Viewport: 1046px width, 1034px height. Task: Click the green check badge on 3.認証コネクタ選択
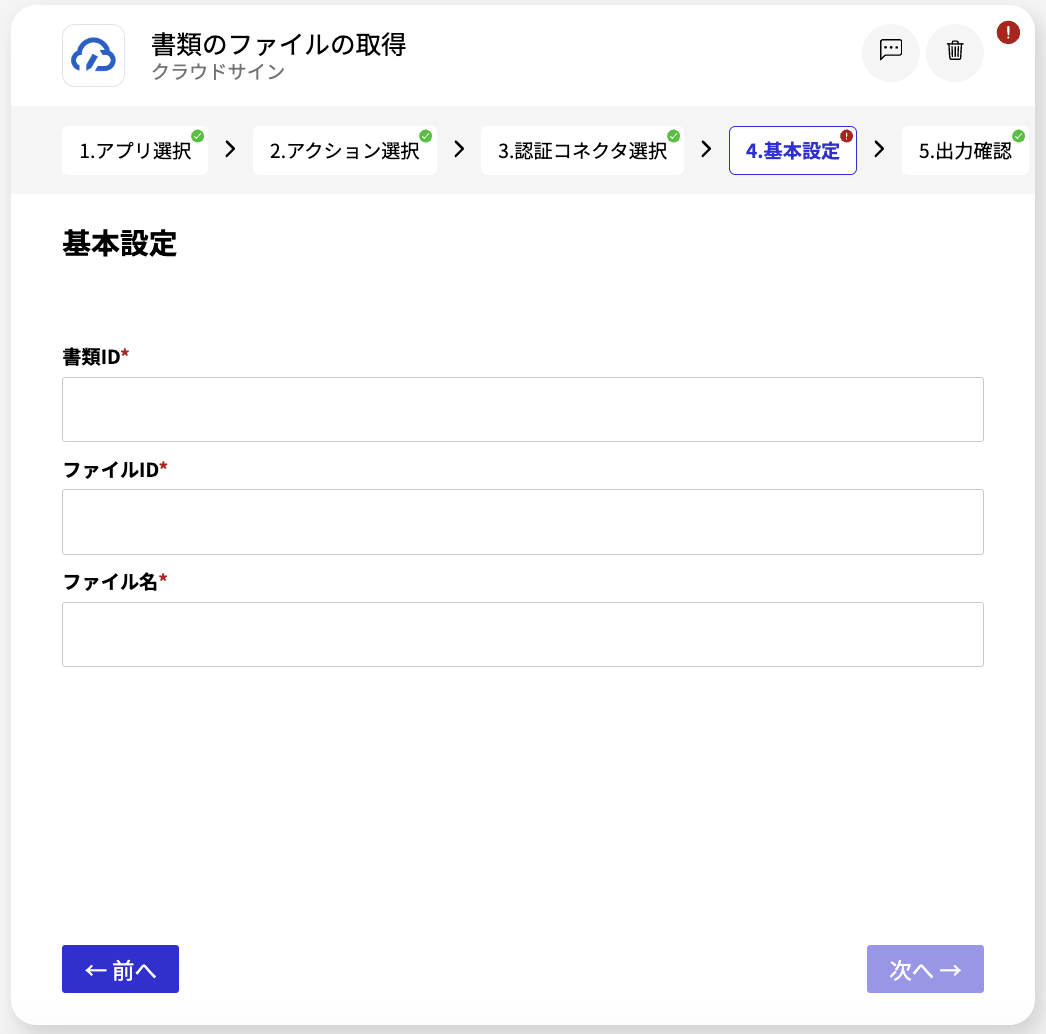(674, 136)
